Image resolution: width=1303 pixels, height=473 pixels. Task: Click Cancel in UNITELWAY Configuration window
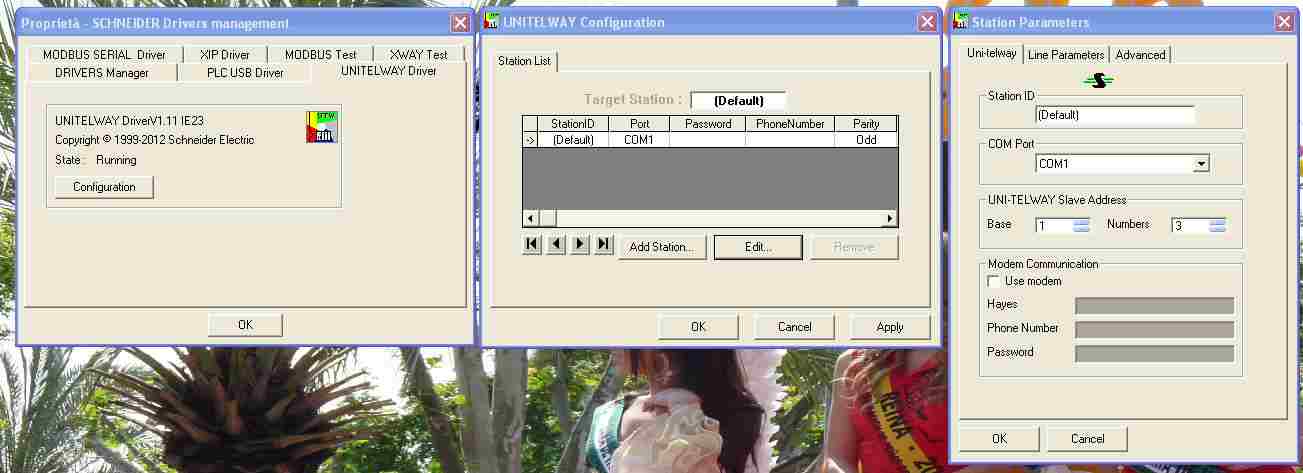point(794,327)
